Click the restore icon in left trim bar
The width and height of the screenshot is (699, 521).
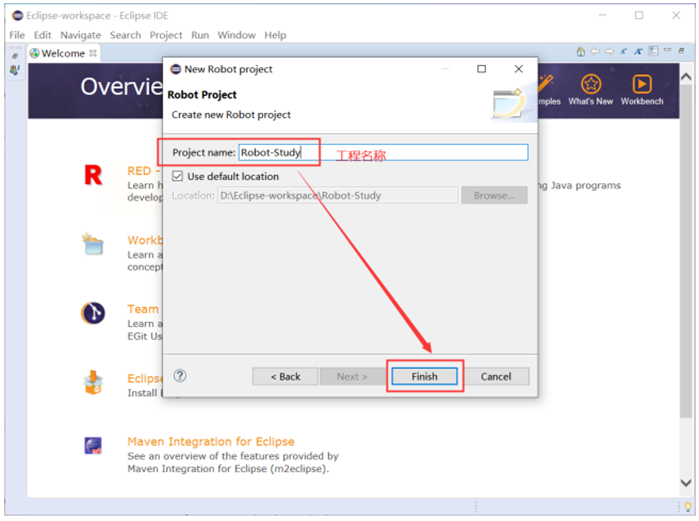coord(15,56)
